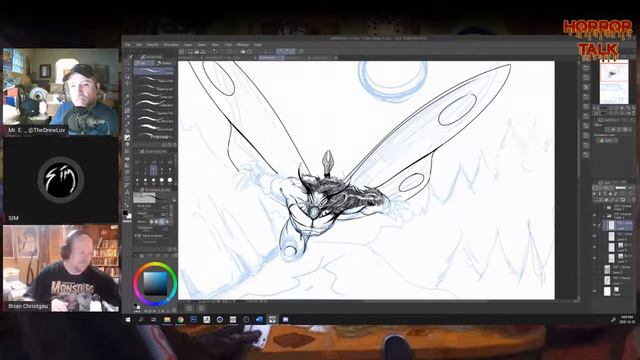
Task: Open the File menu
Action: click(x=128, y=45)
